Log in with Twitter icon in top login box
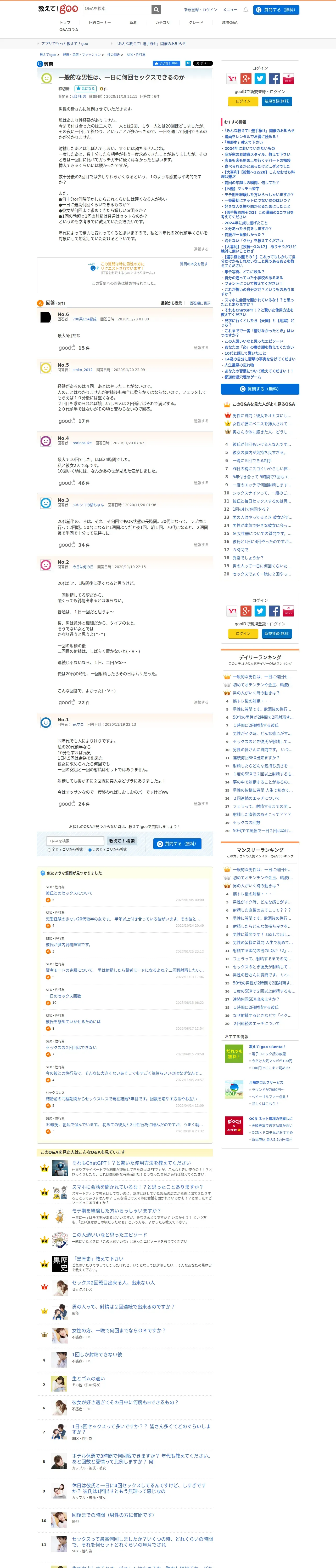 point(260,78)
